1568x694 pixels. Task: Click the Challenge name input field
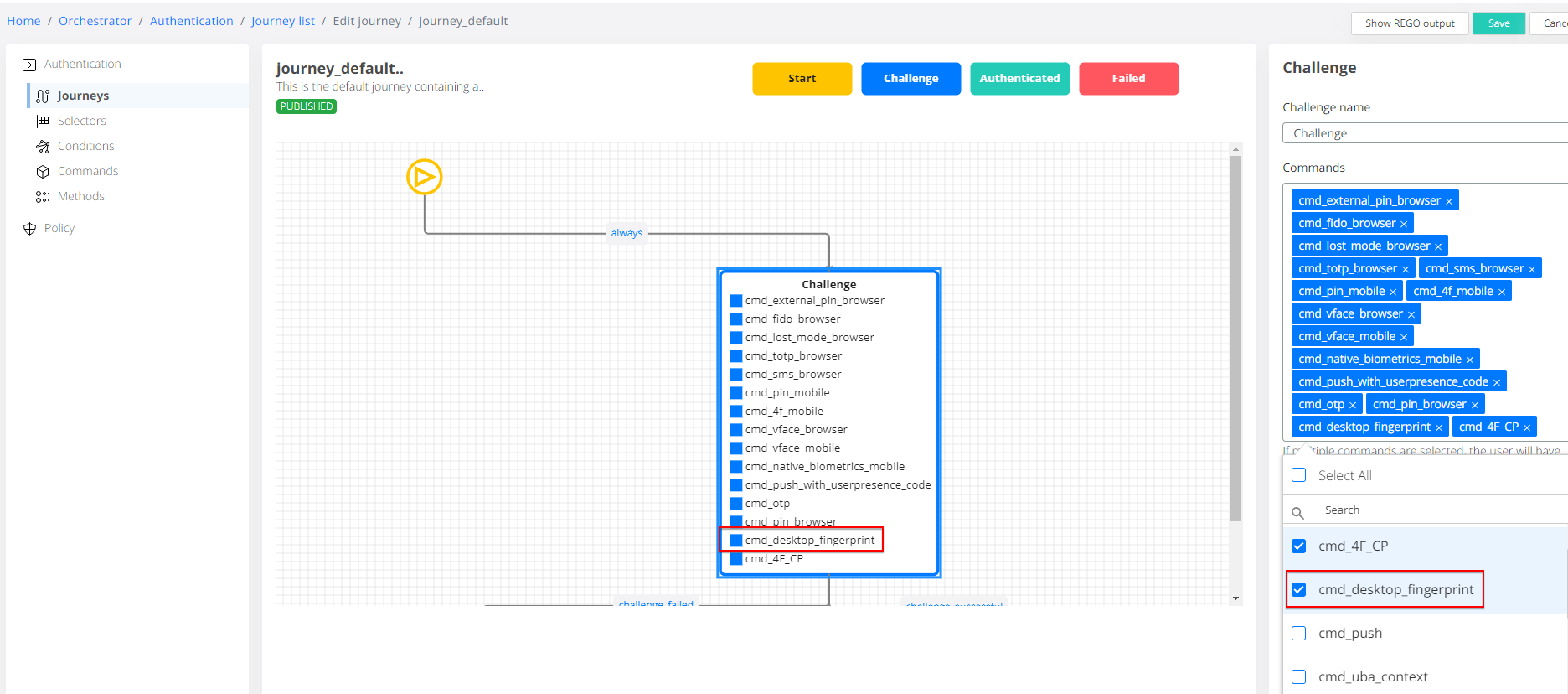pyautogui.click(x=1424, y=133)
